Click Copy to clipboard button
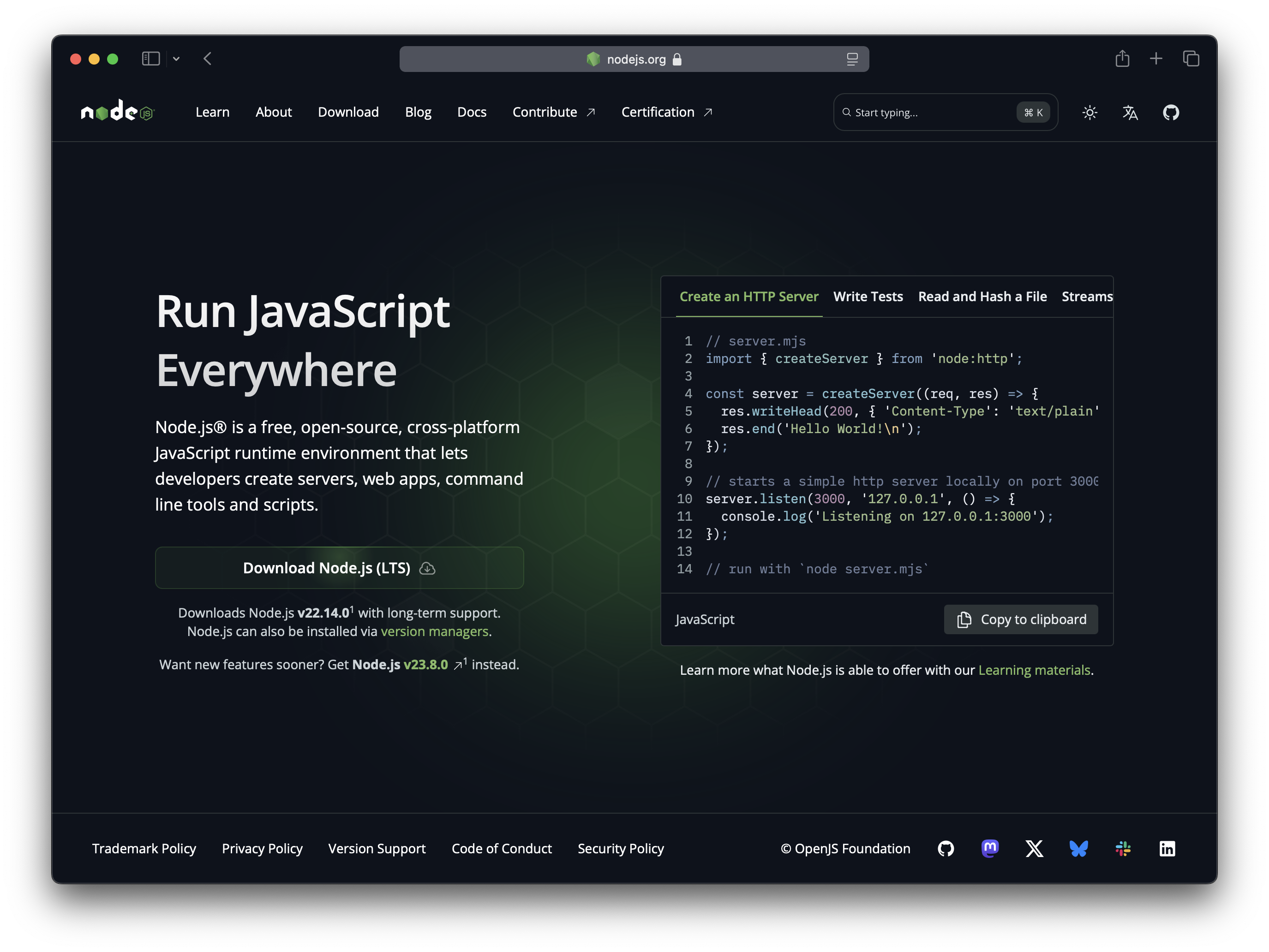This screenshot has height=952, width=1269. point(1021,619)
